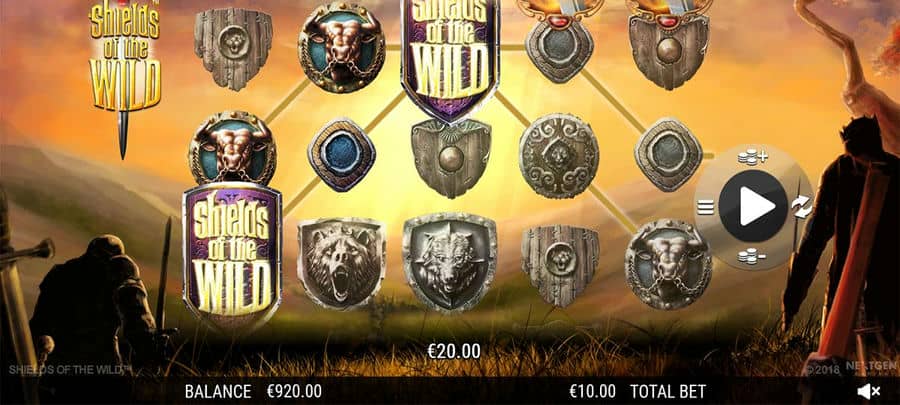Click the €20.00 win amount
Screen dimensions: 900x405
tap(454, 351)
